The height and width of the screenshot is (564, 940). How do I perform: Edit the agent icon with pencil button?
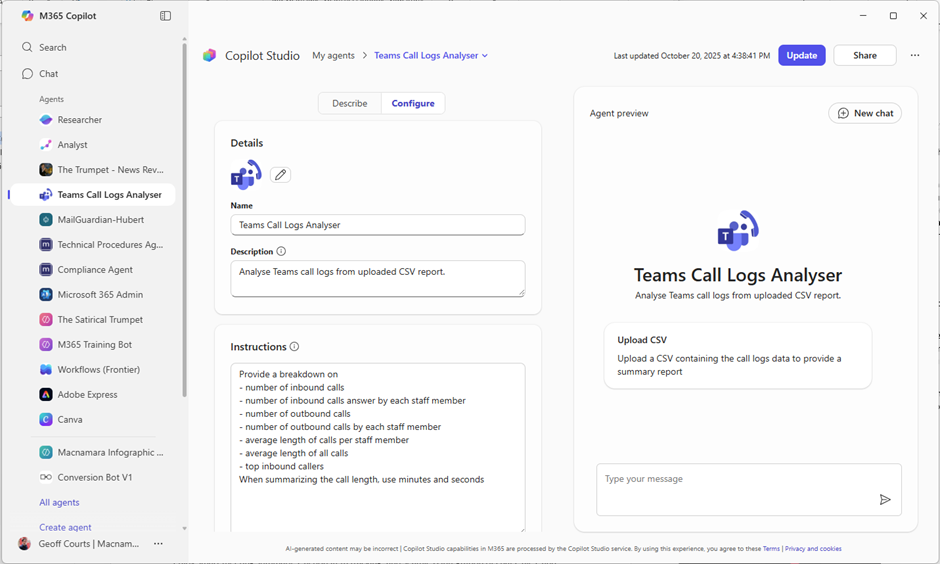[281, 175]
